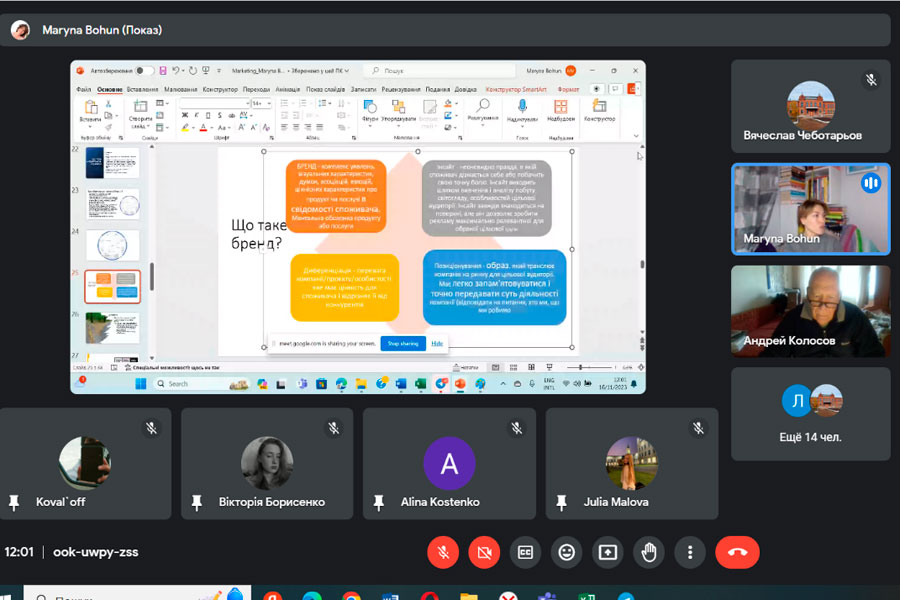Switch to the Вставлення ribbon tab
Image resolution: width=900 pixels, height=600 pixels.
coord(142,89)
